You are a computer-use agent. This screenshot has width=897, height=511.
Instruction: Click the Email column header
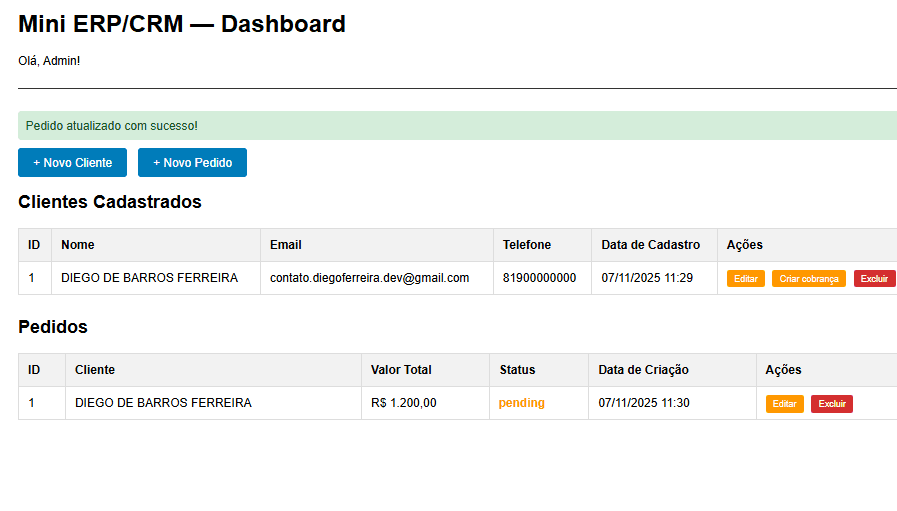click(x=286, y=245)
